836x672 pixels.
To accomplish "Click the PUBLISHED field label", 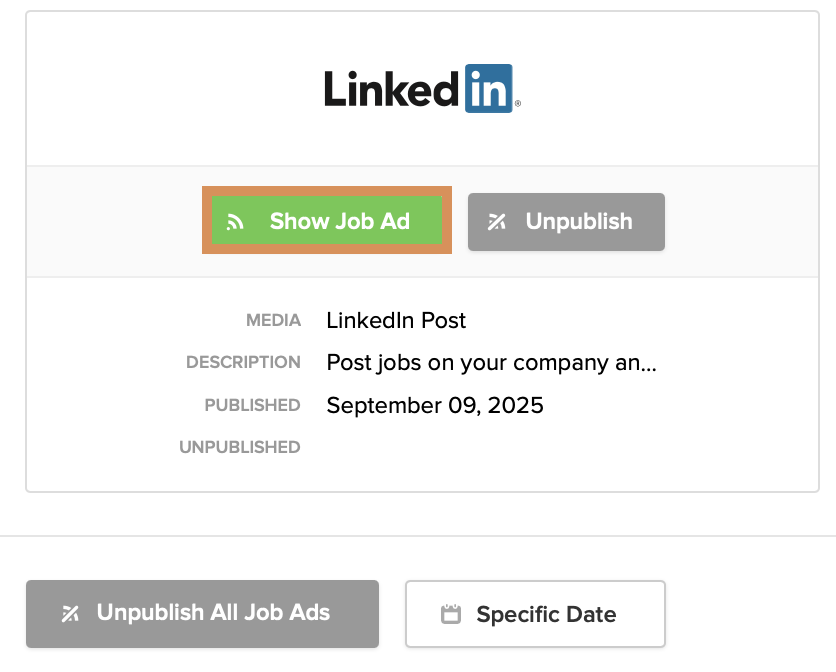I will point(252,405).
